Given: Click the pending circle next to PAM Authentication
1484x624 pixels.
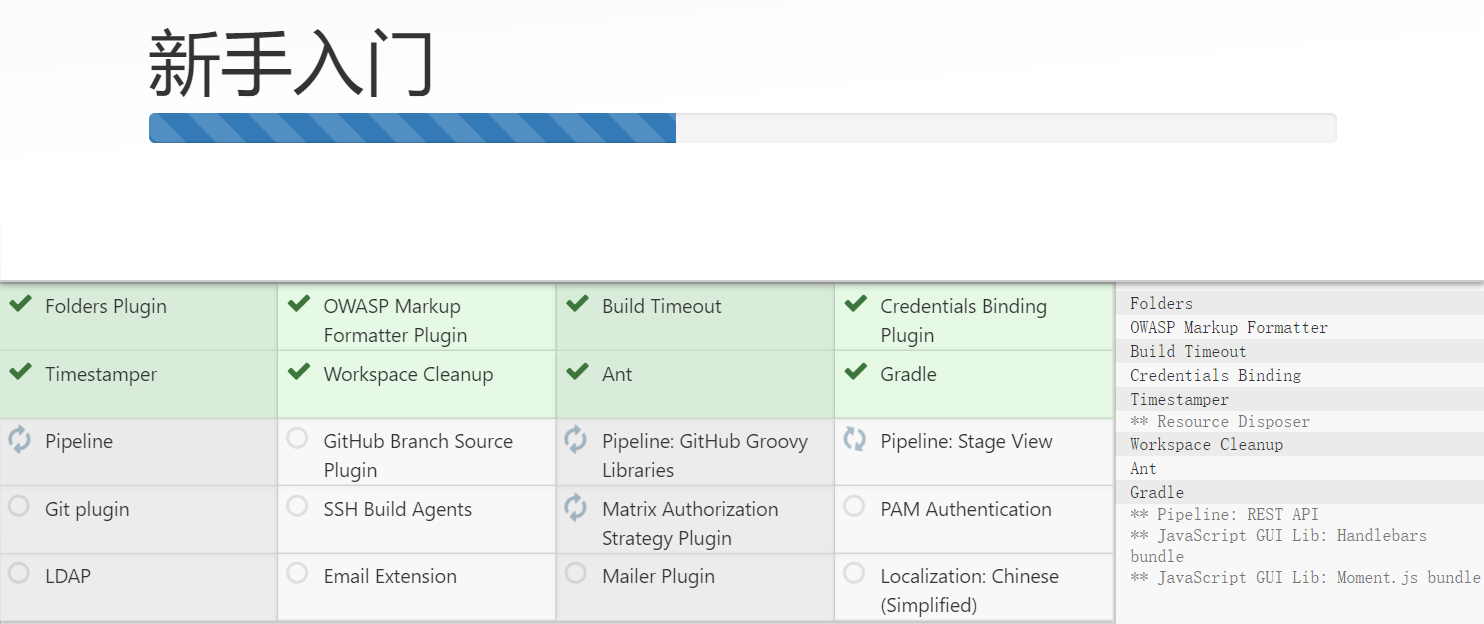Looking at the screenshot, I should click(854, 506).
